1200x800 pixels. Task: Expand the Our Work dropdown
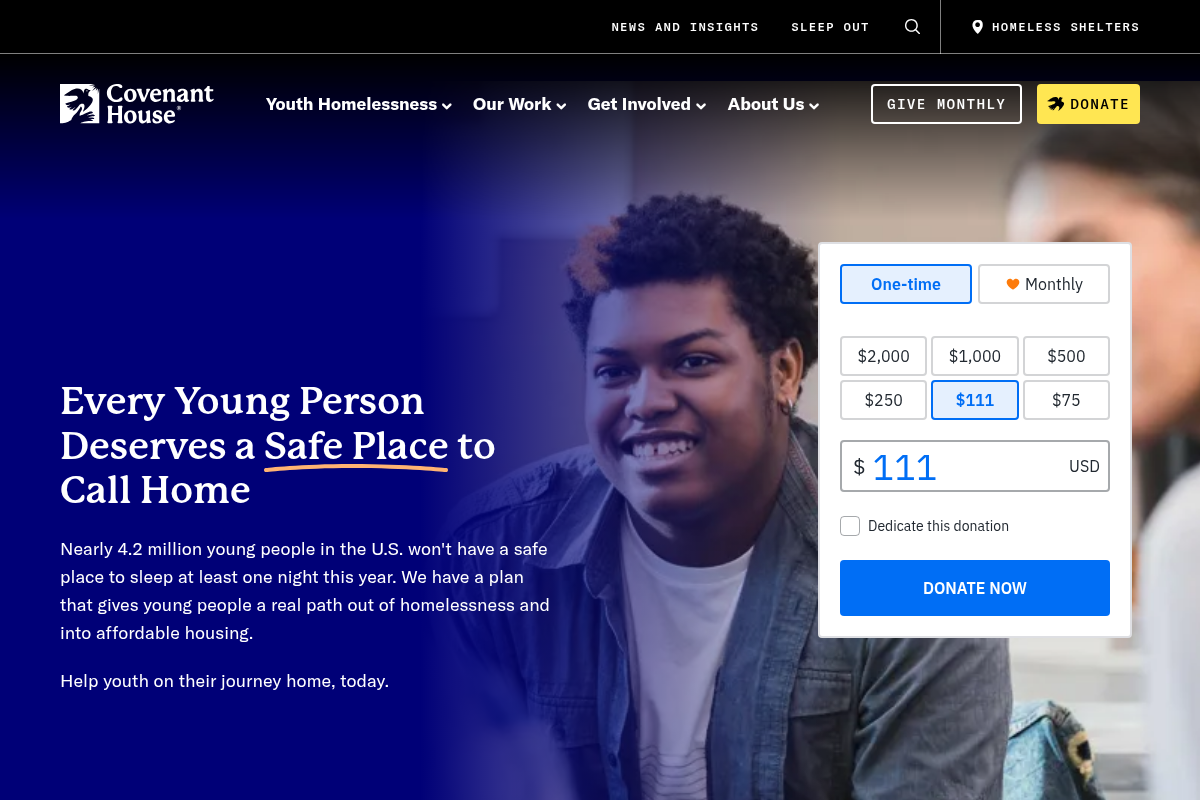coord(520,104)
